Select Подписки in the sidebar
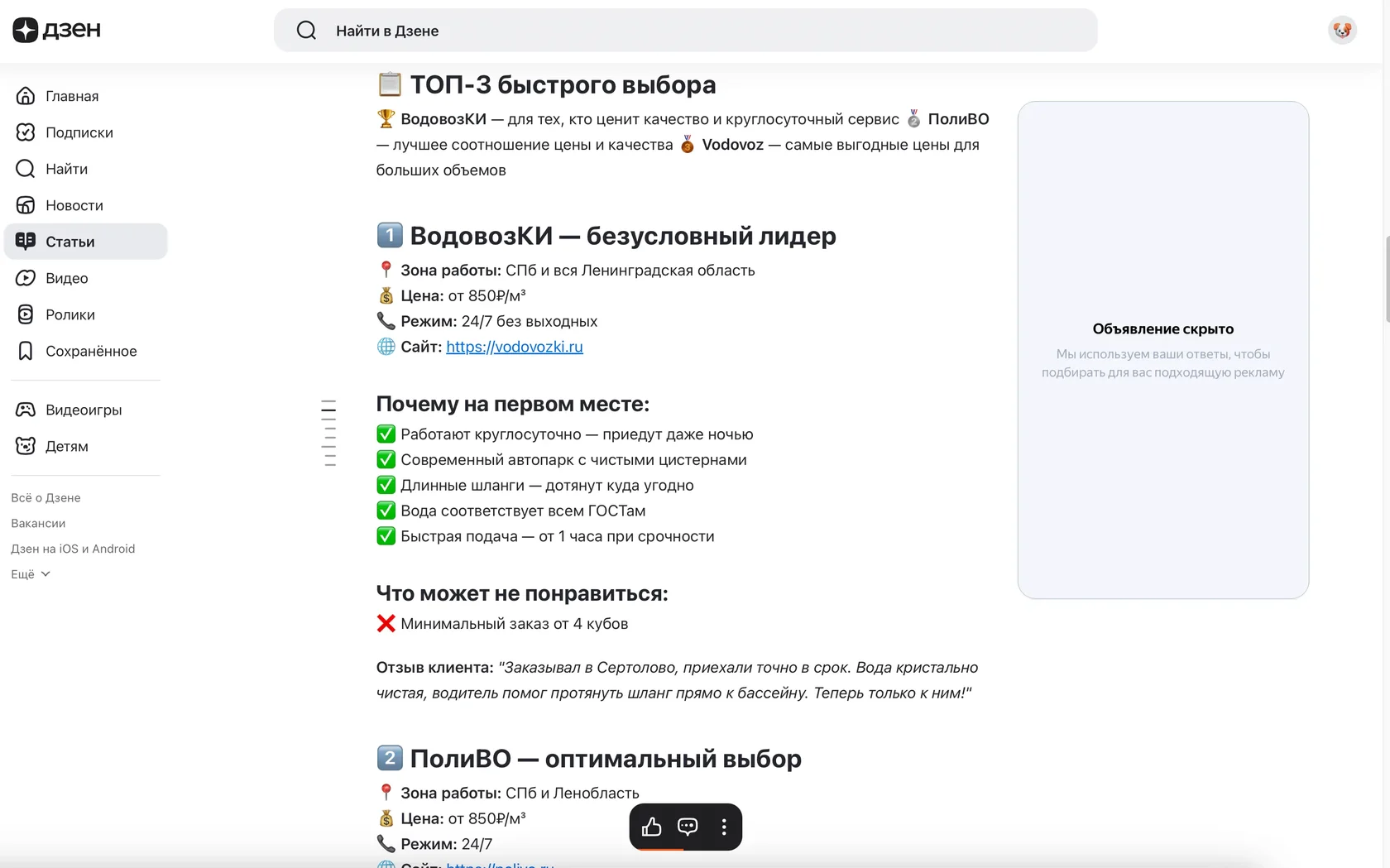1390x868 pixels. [79, 132]
